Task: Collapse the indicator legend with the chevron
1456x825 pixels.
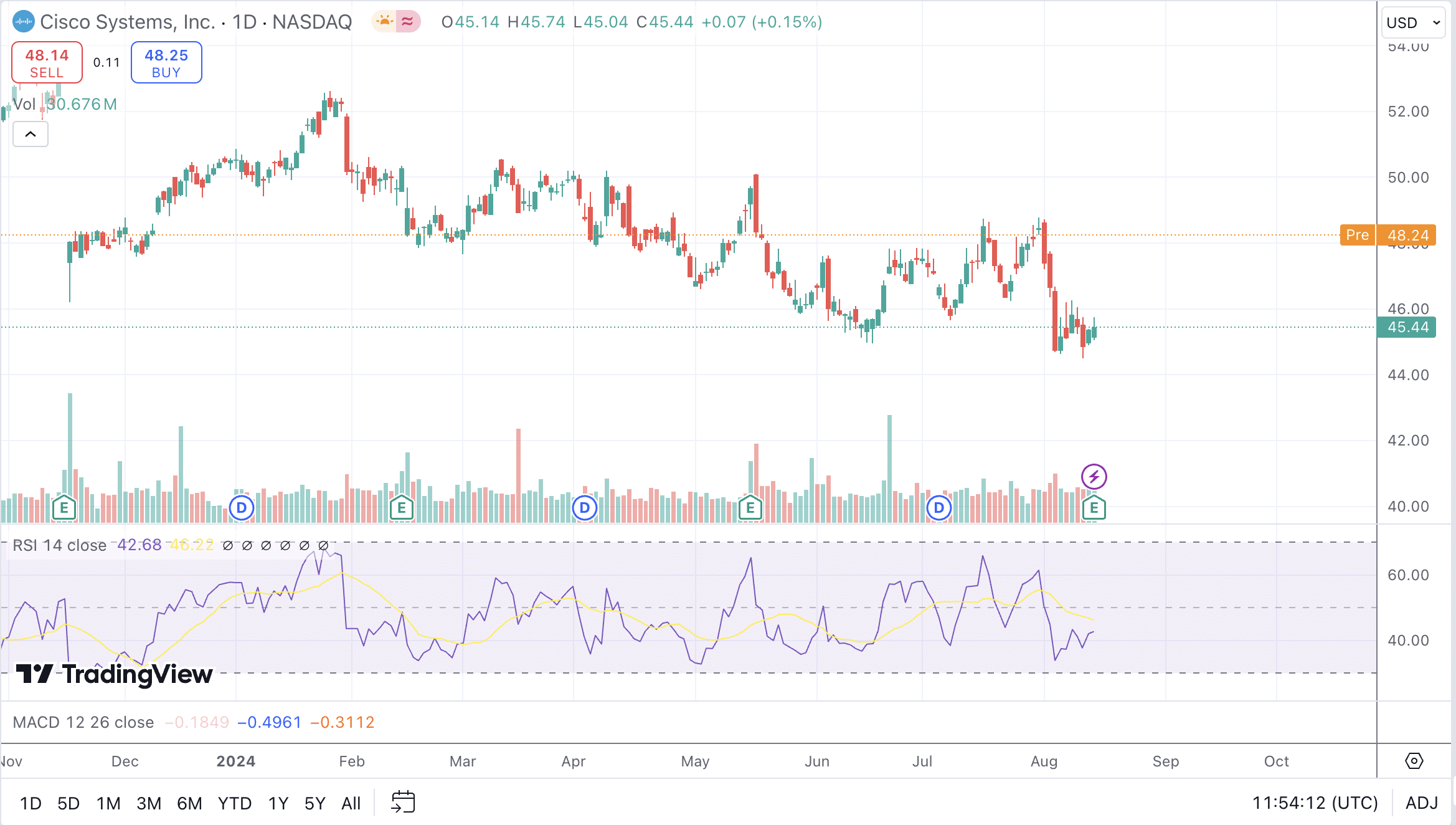Action: coord(31,134)
